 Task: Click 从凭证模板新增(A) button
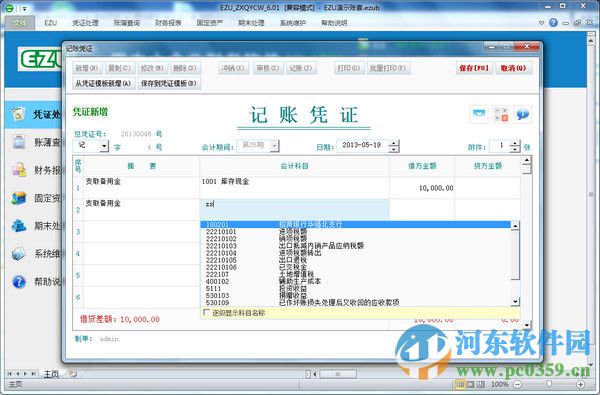pos(103,83)
